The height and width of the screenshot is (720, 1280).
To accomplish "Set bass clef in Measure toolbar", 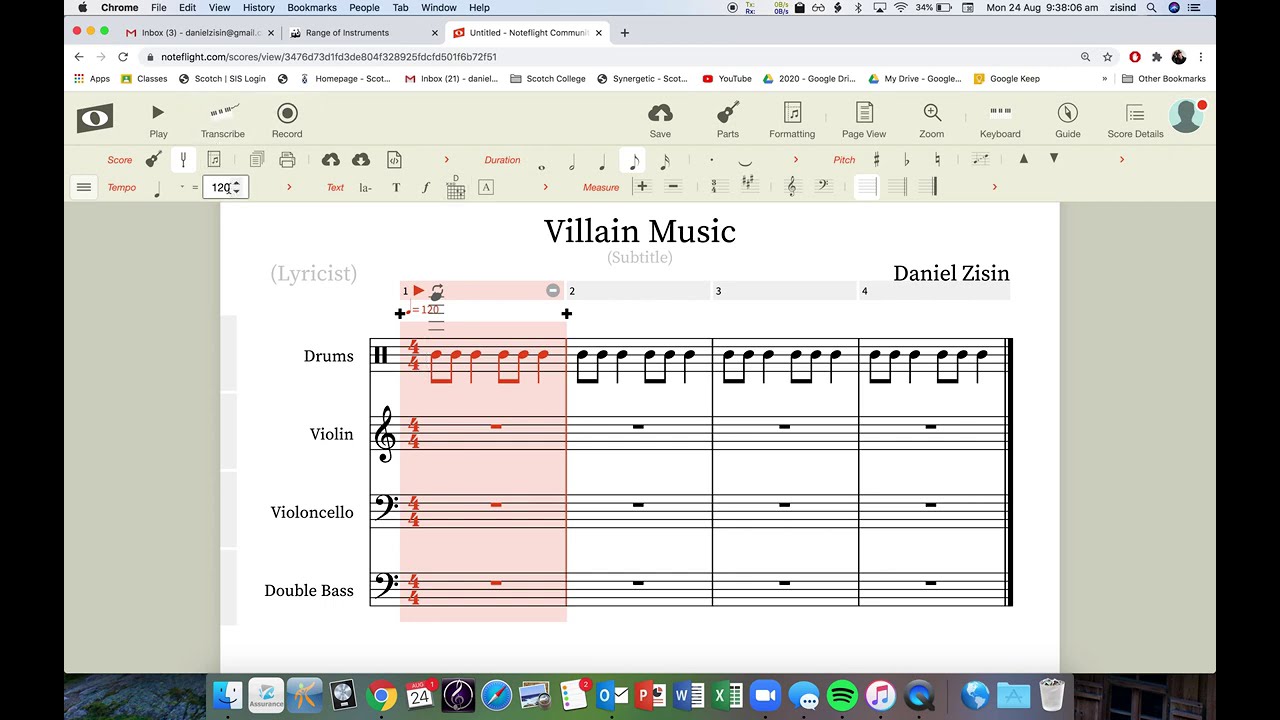I will [823, 186].
